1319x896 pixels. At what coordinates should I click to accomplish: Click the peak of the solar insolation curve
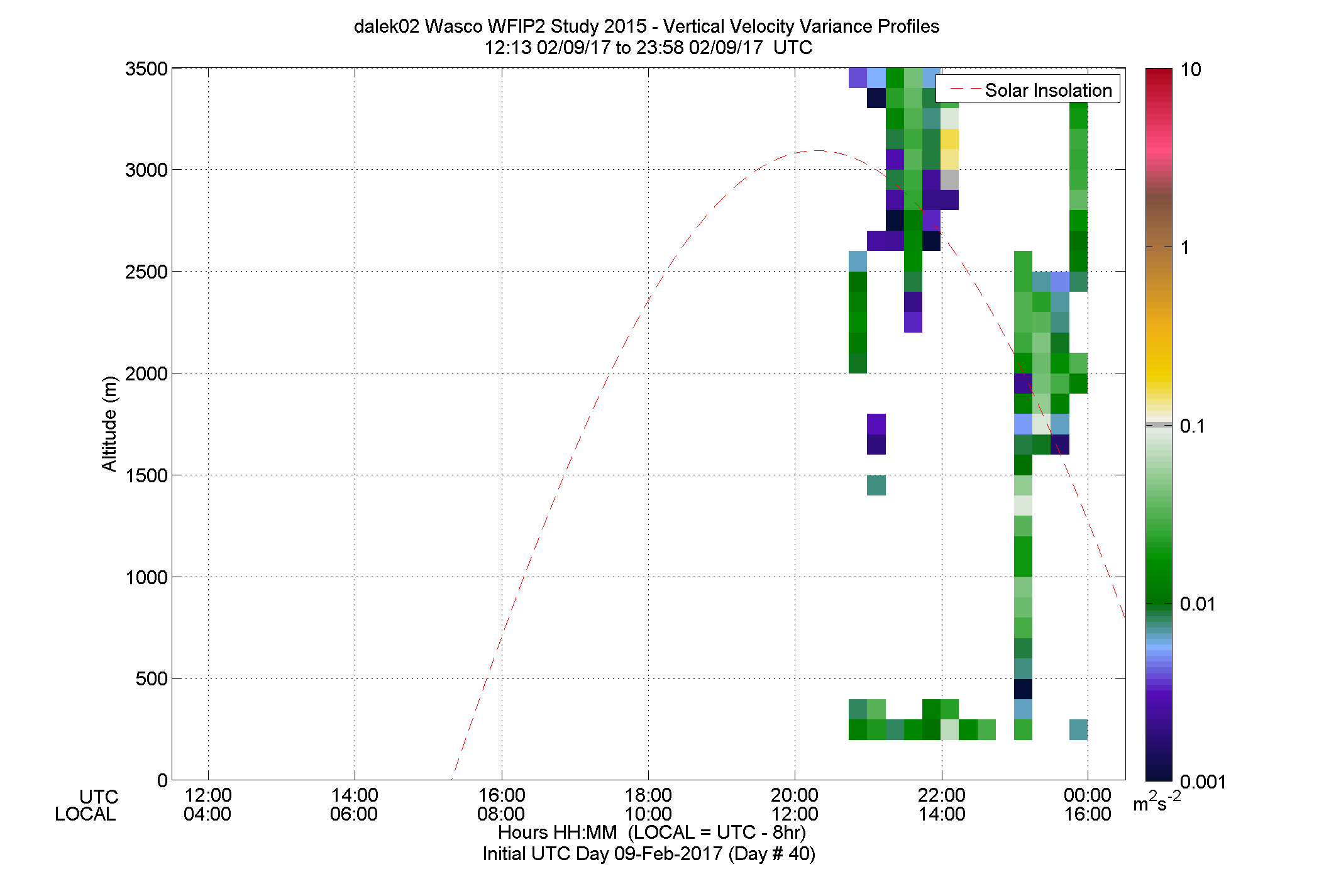coord(816,150)
